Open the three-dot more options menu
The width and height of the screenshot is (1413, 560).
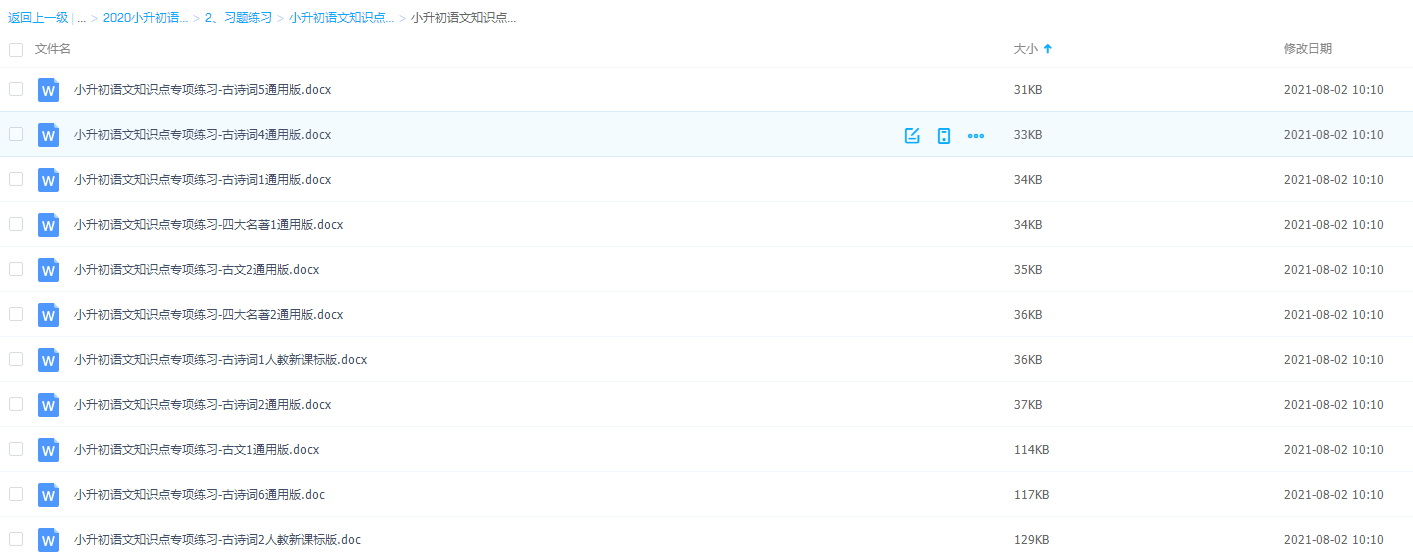click(x=976, y=136)
